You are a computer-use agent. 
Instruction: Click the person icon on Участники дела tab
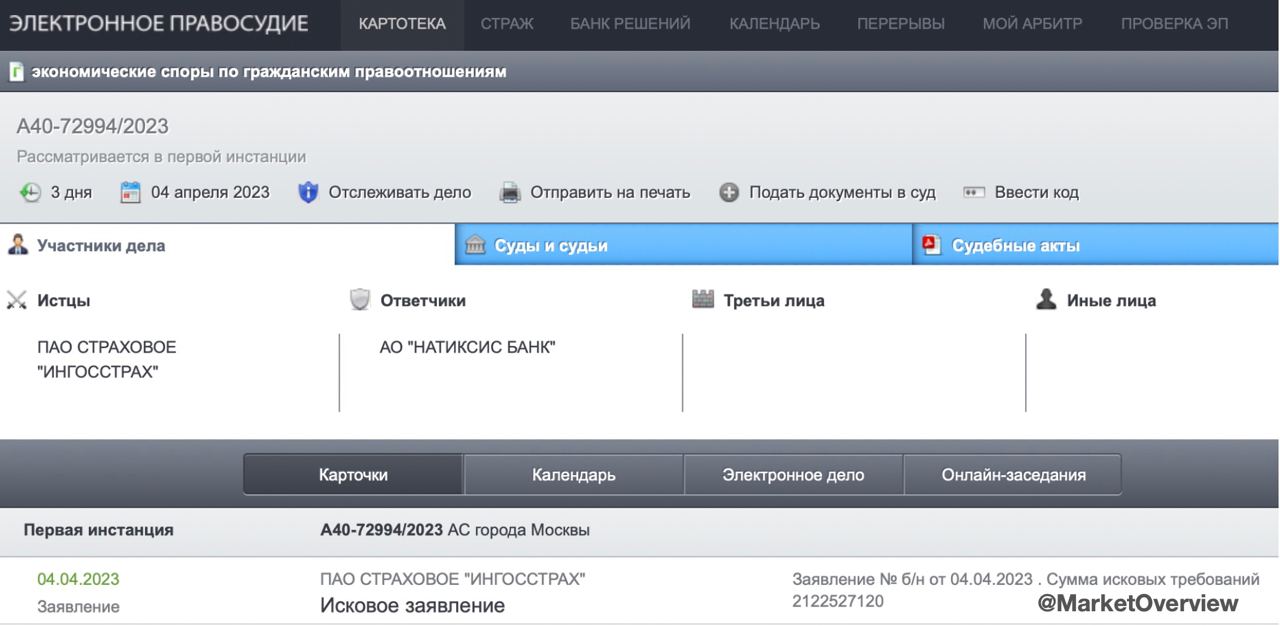(17, 245)
